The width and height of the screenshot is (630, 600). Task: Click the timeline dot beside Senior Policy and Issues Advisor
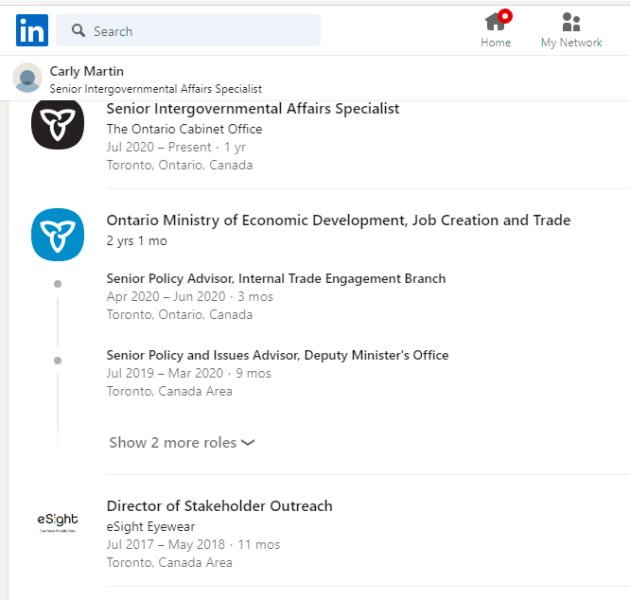coord(57,360)
